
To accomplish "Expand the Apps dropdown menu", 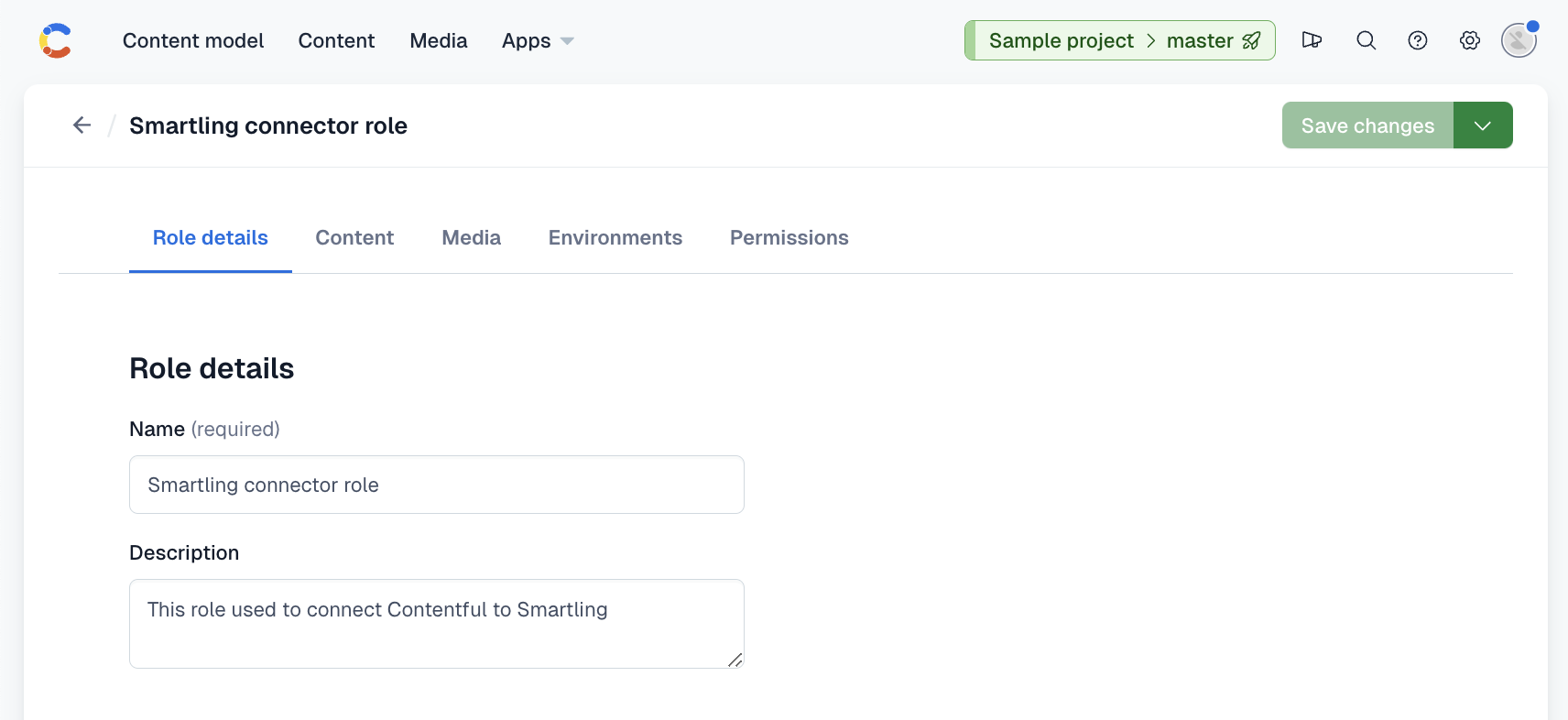I will click(x=538, y=40).
